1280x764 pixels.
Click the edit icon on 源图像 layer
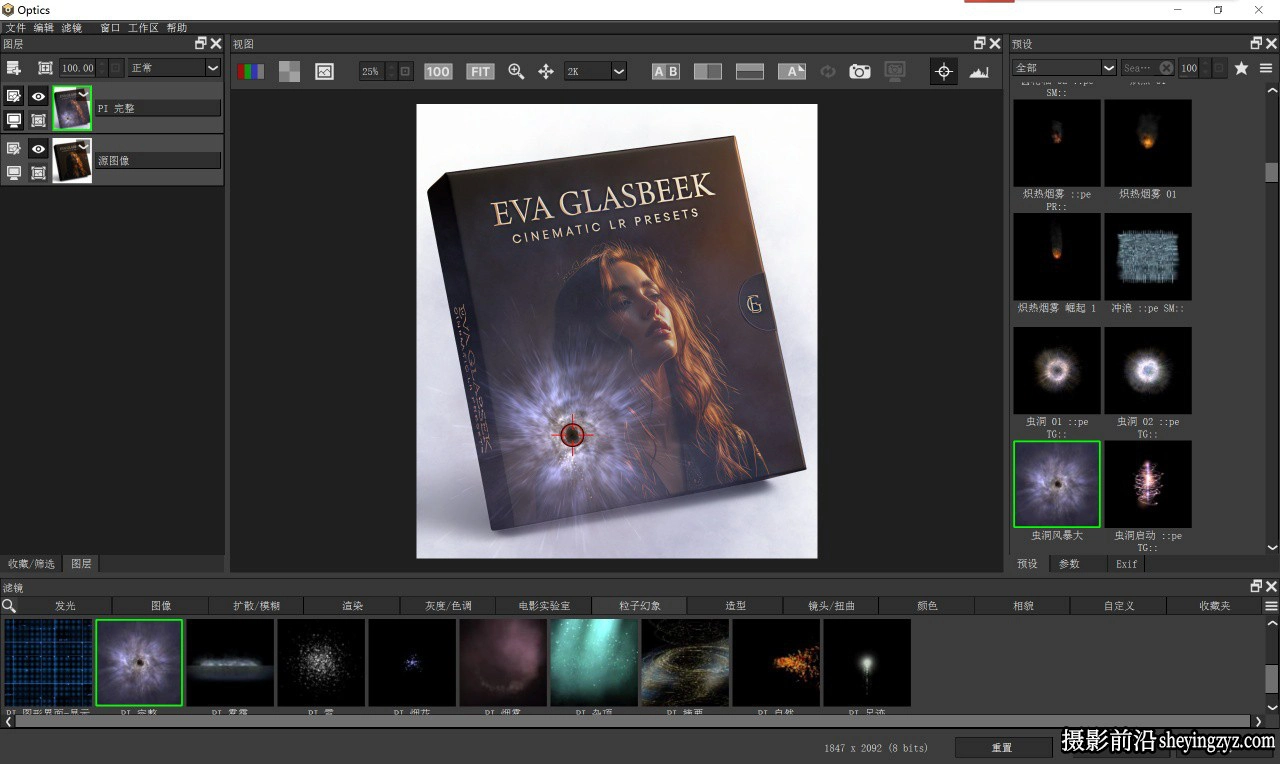(x=14, y=149)
